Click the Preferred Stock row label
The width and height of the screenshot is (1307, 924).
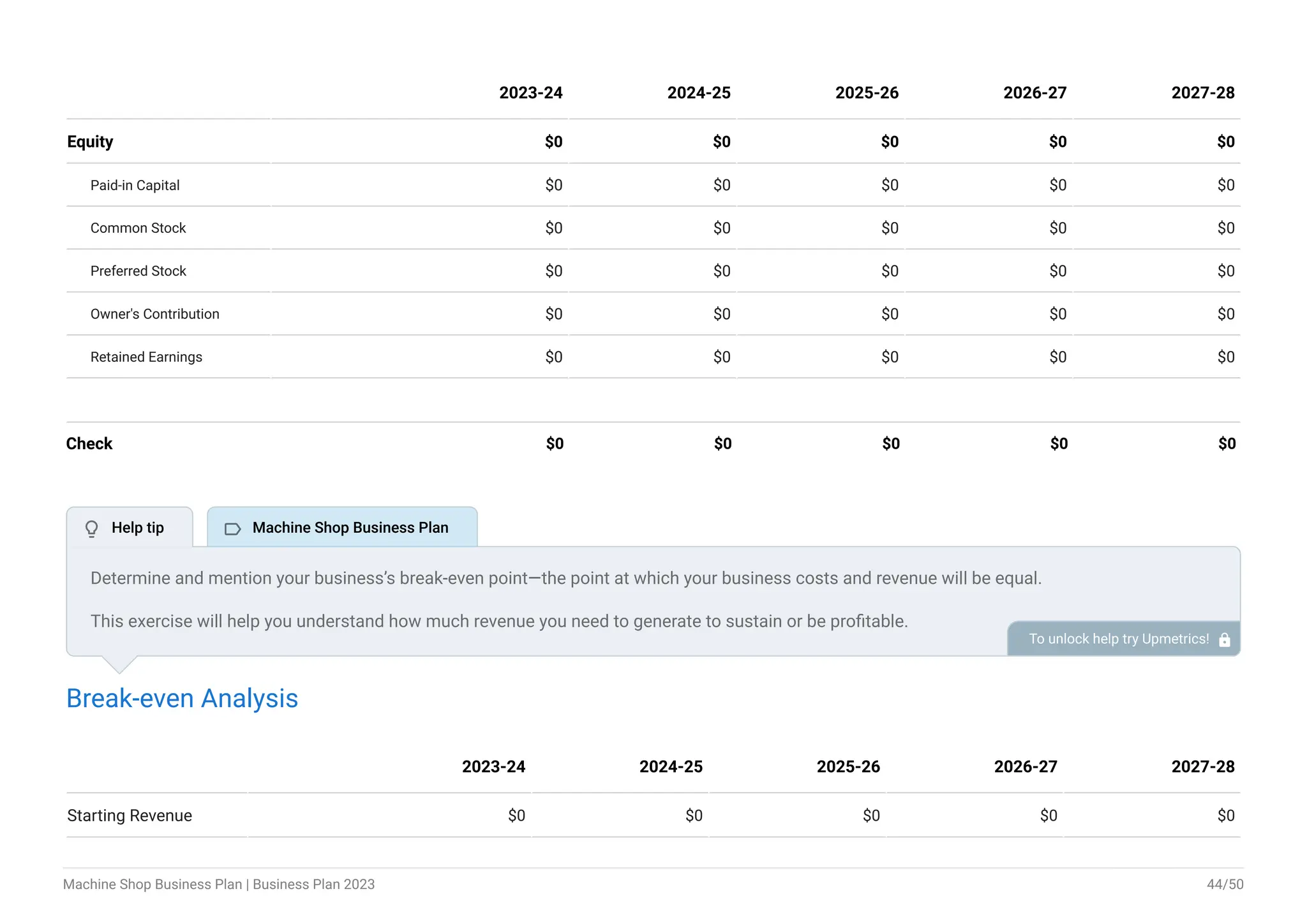138,271
